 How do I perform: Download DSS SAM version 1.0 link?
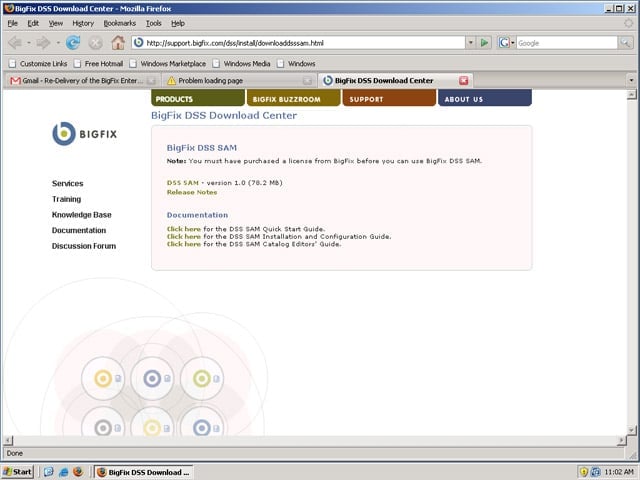click(x=182, y=182)
